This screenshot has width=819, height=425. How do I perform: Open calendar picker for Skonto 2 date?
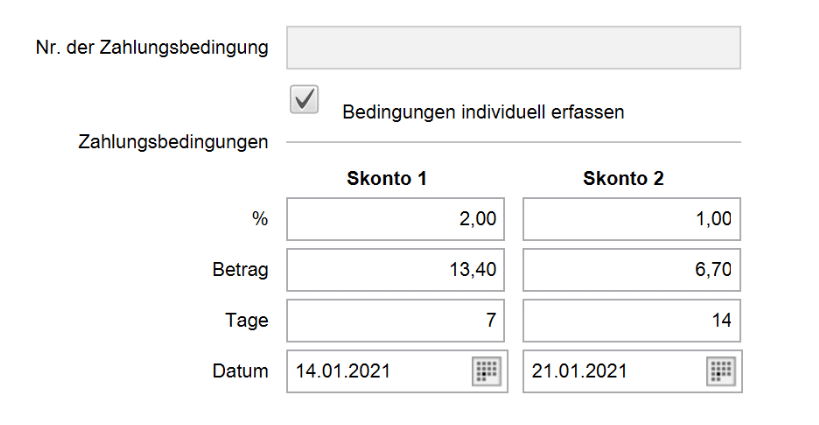(x=721, y=371)
